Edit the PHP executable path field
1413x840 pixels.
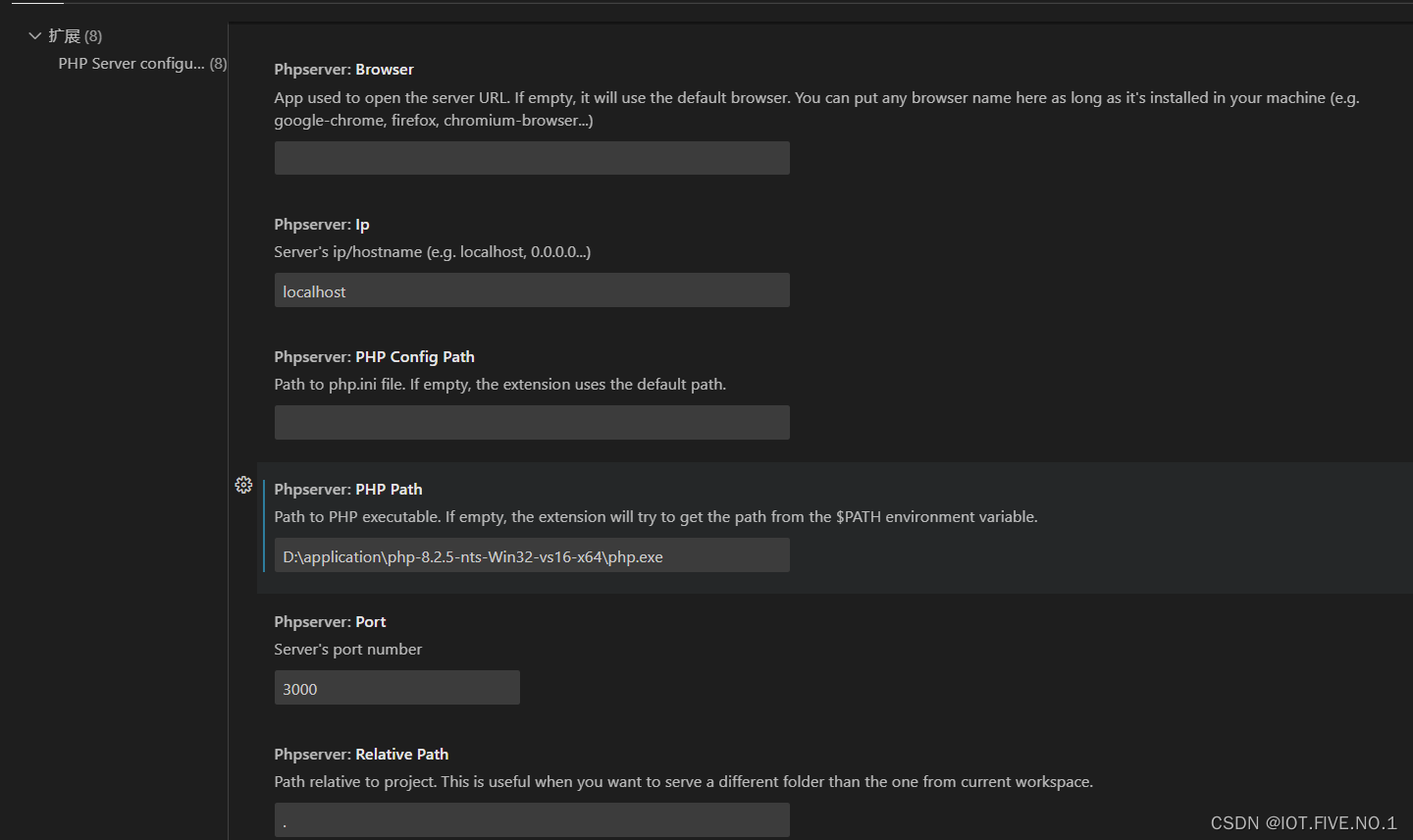coord(532,554)
